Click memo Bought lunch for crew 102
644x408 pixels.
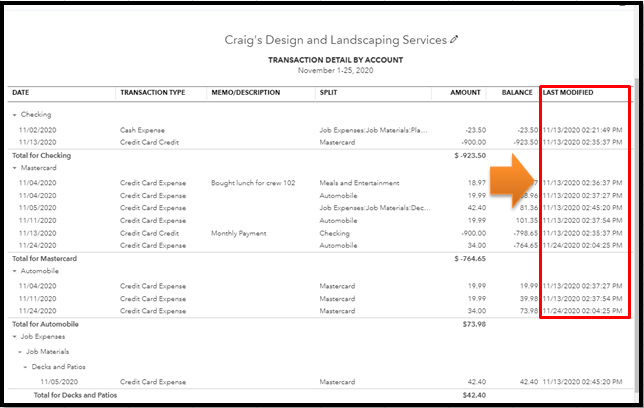[253, 183]
